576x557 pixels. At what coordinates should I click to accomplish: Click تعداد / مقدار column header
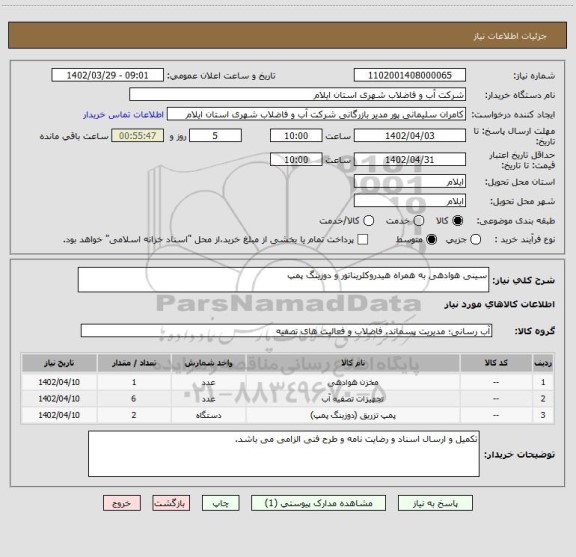(134, 363)
